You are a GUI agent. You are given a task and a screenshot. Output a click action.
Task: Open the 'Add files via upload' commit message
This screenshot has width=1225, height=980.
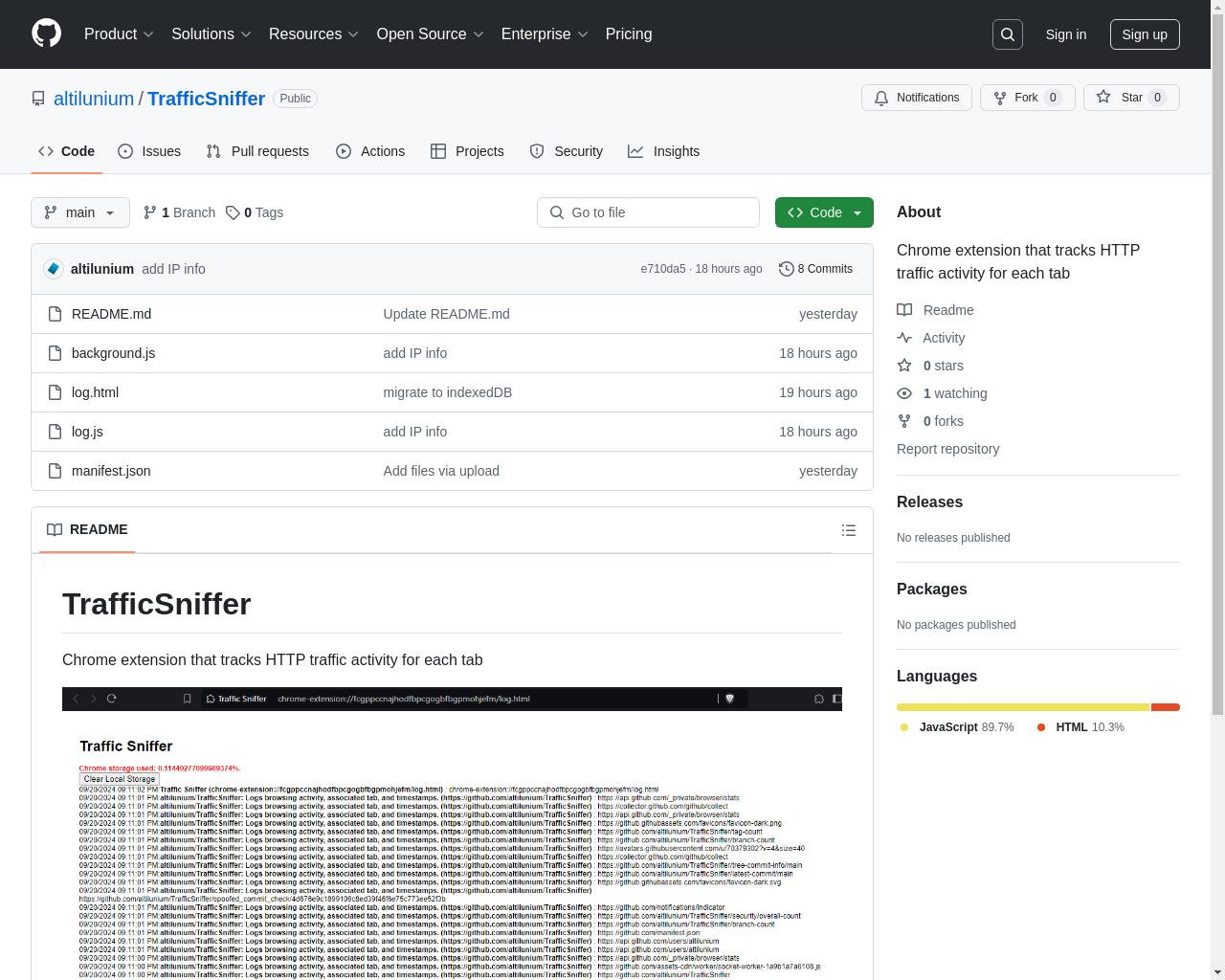(x=441, y=471)
